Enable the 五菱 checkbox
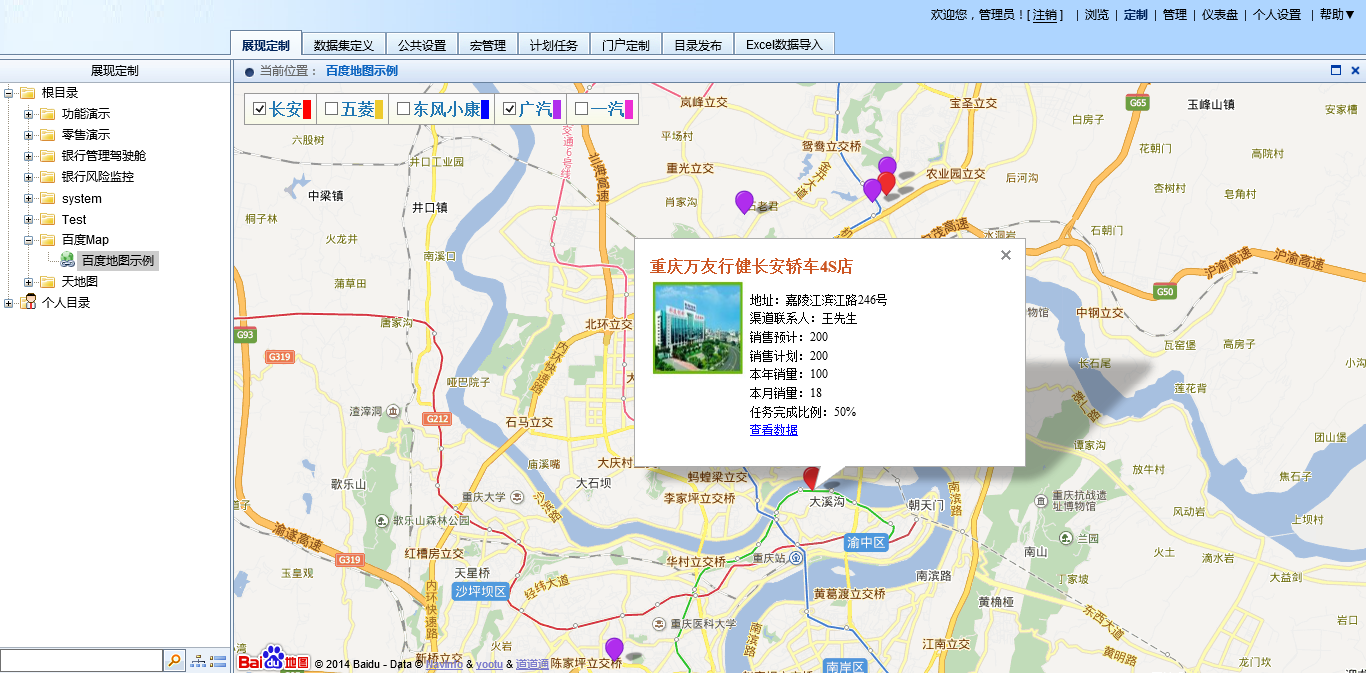Viewport: 1366px width, 673px height. click(332, 109)
